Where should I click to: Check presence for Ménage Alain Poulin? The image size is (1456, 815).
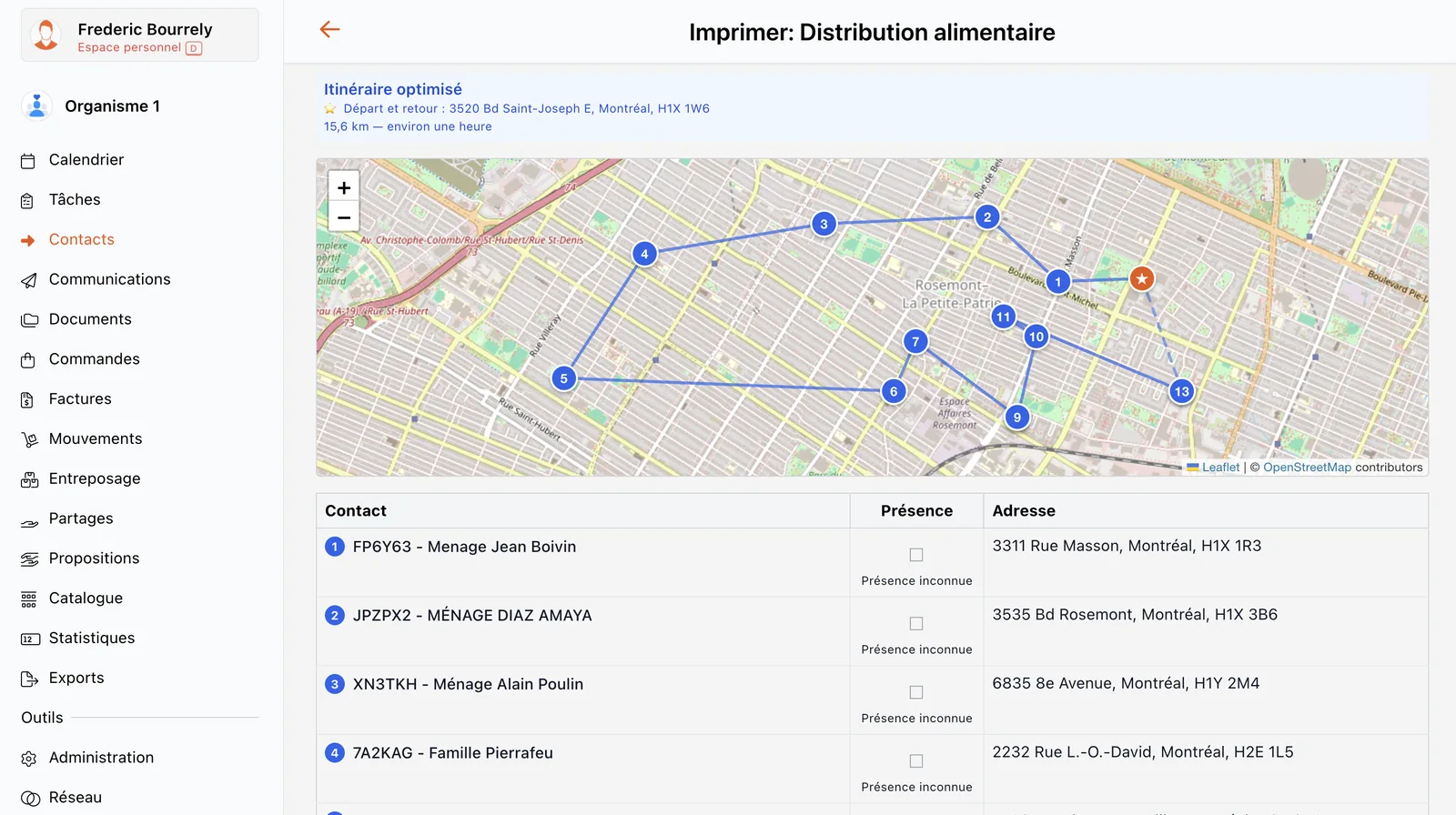pyautogui.click(x=916, y=692)
